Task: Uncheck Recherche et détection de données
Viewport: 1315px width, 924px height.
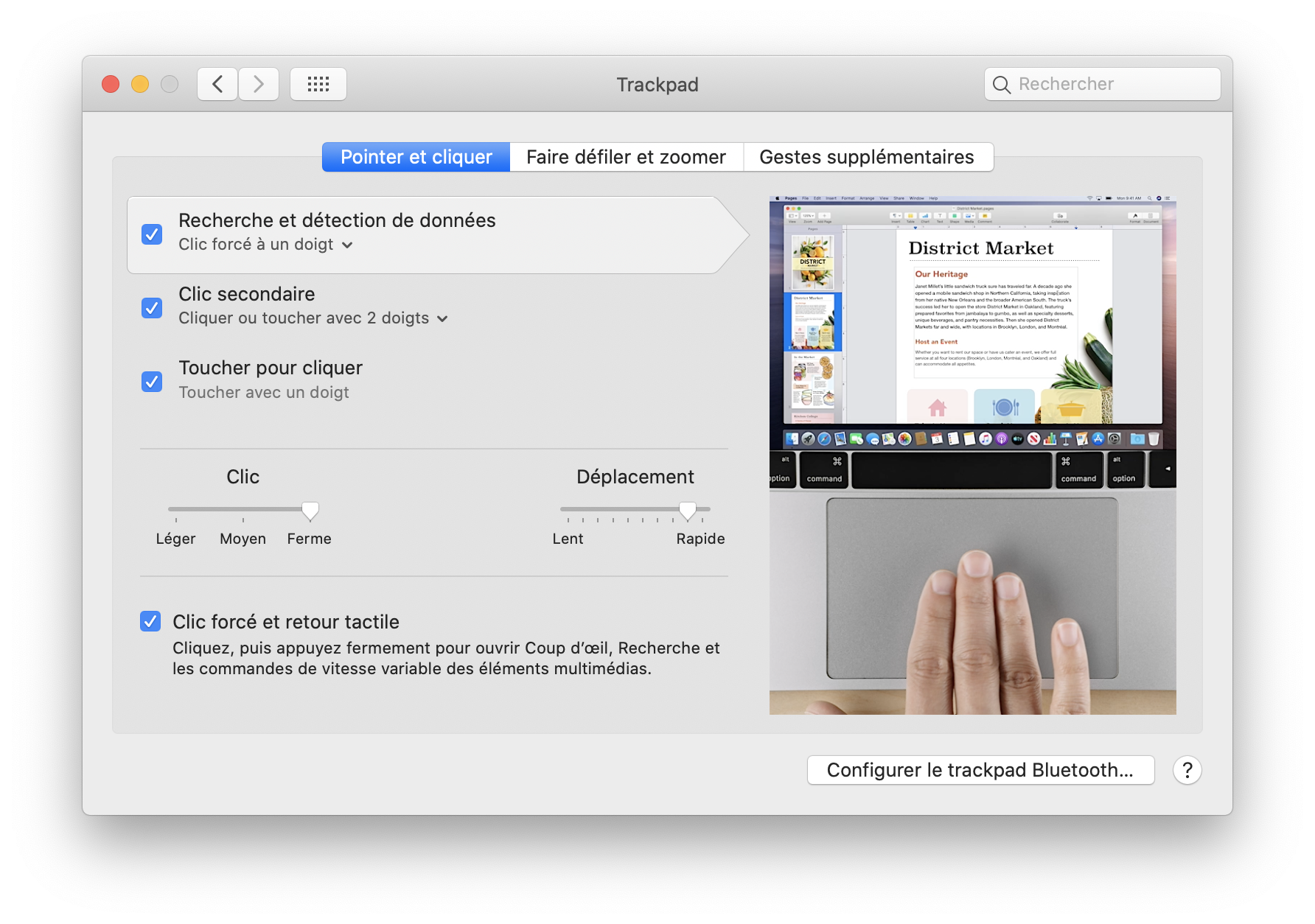Action: [x=152, y=234]
